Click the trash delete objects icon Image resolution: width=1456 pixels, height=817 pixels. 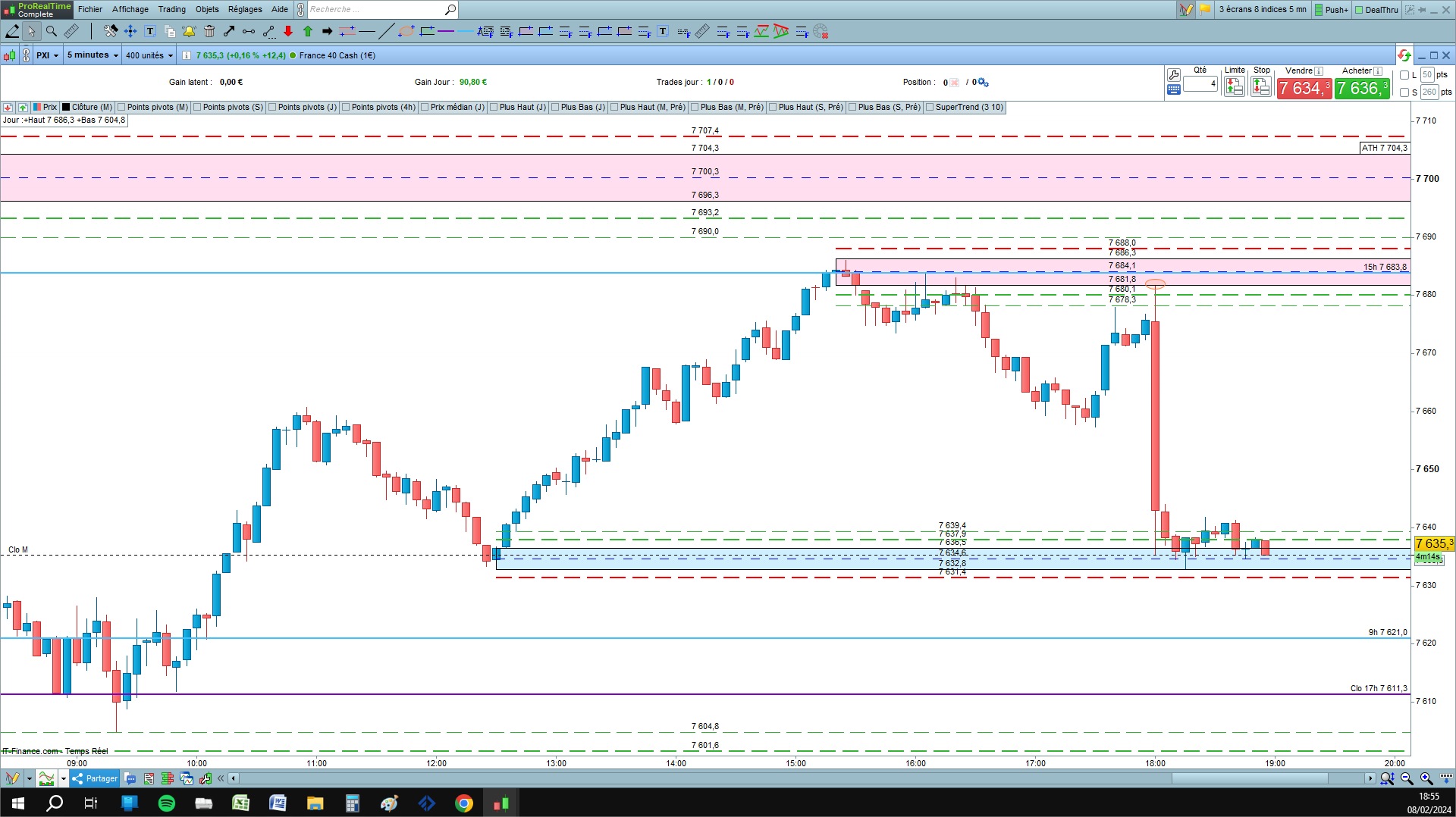[209, 31]
